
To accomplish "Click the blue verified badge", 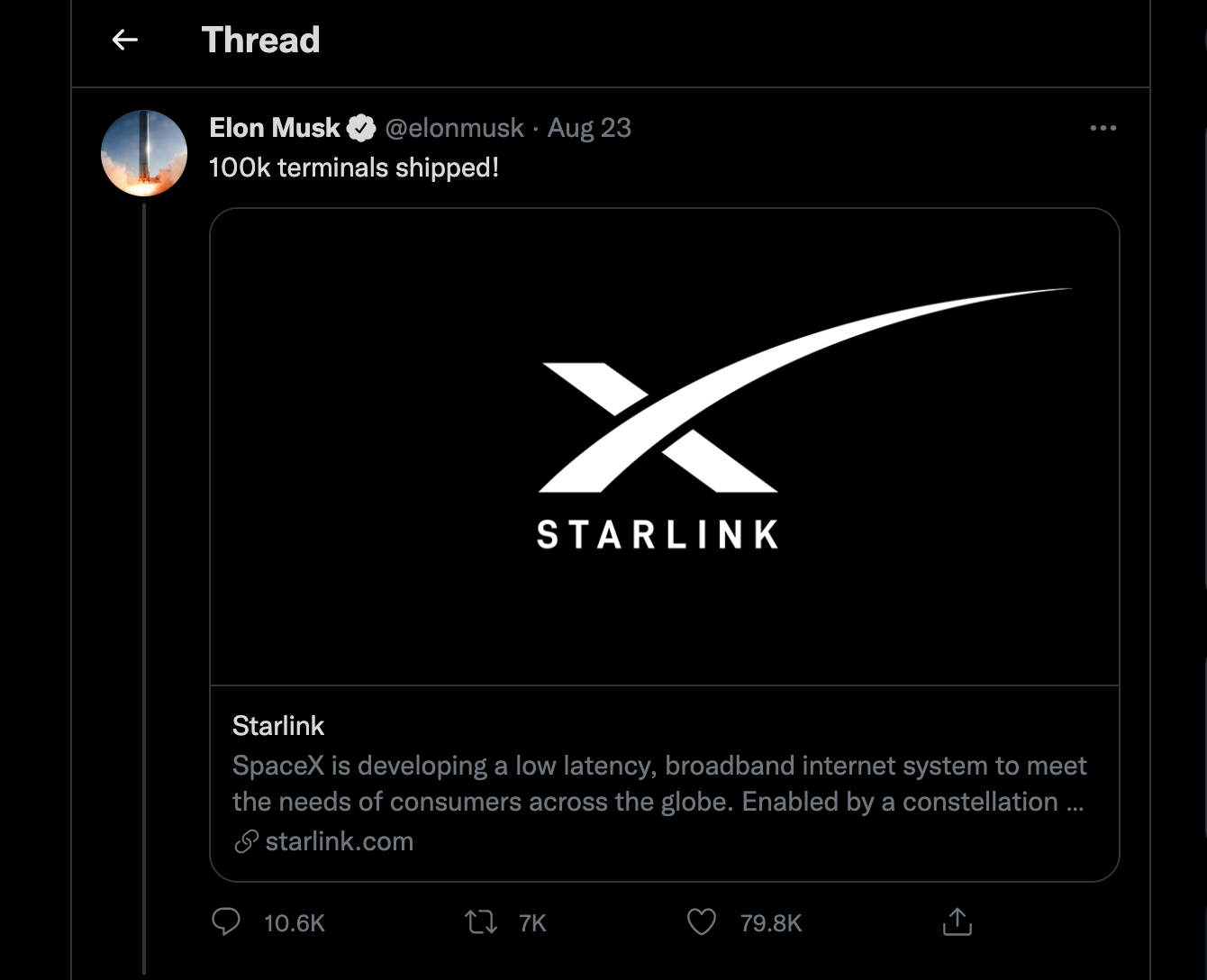I will [x=361, y=128].
